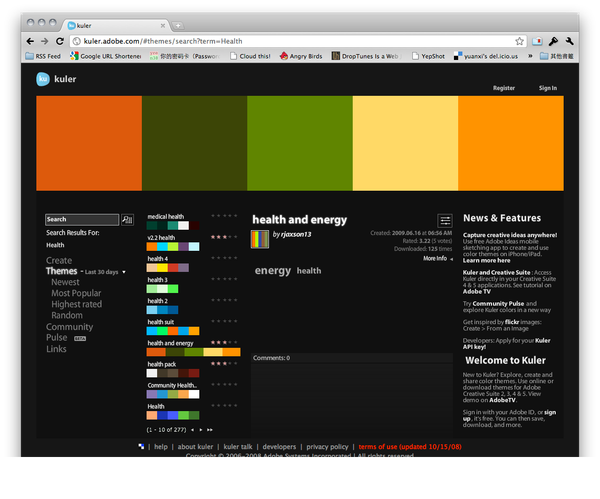Open terms of use (updated 10/15/08)
Viewport: 600px width, 499px height.
coord(410,447)
